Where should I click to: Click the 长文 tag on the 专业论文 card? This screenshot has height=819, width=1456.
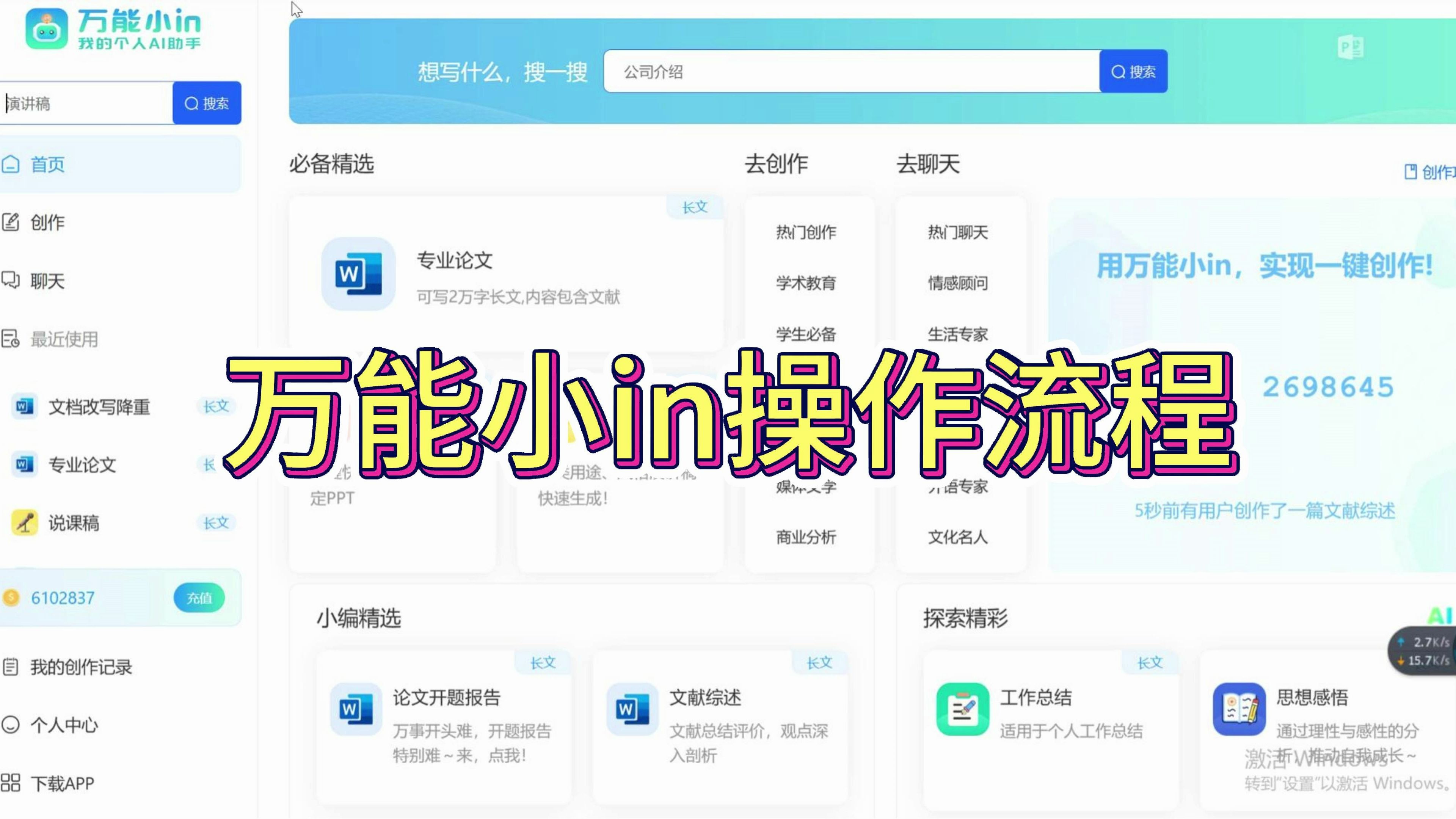point(695,207)
